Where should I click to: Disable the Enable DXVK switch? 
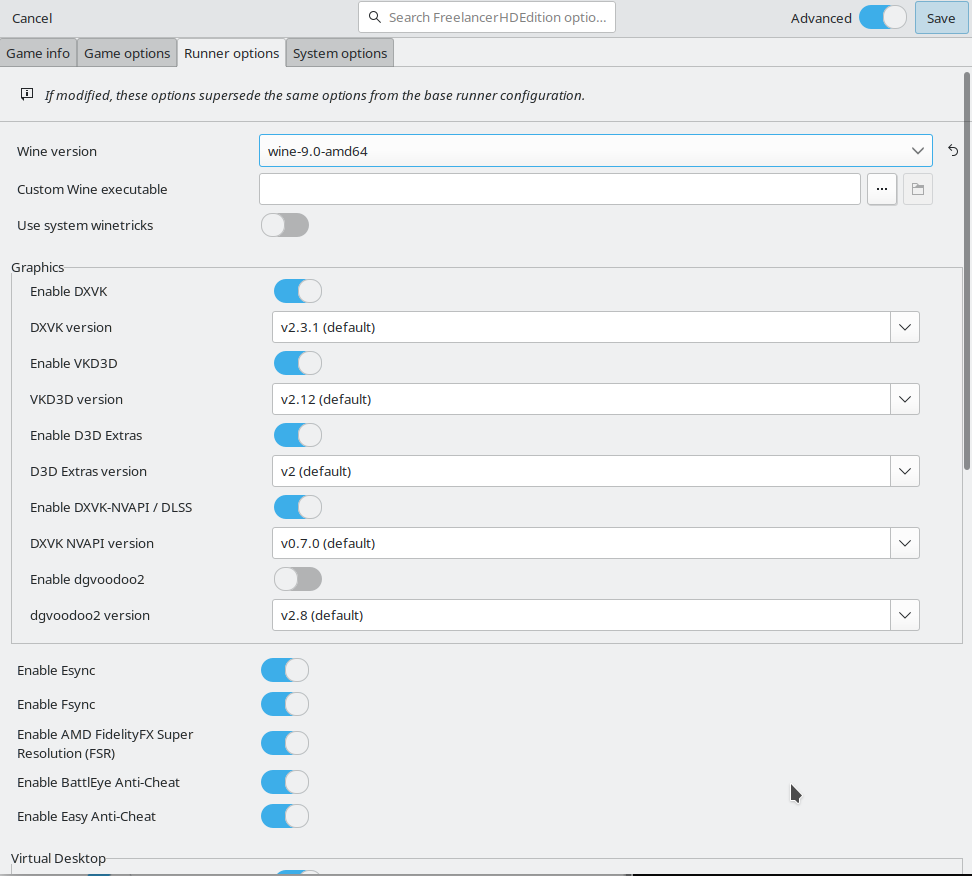[x=298, y=291]
